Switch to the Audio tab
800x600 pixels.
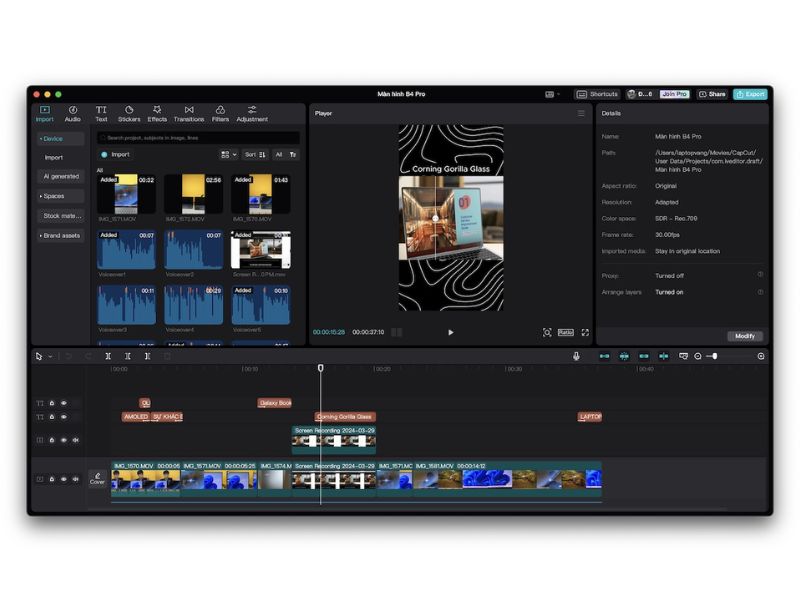pyautogui.click(x=72, y=114)
